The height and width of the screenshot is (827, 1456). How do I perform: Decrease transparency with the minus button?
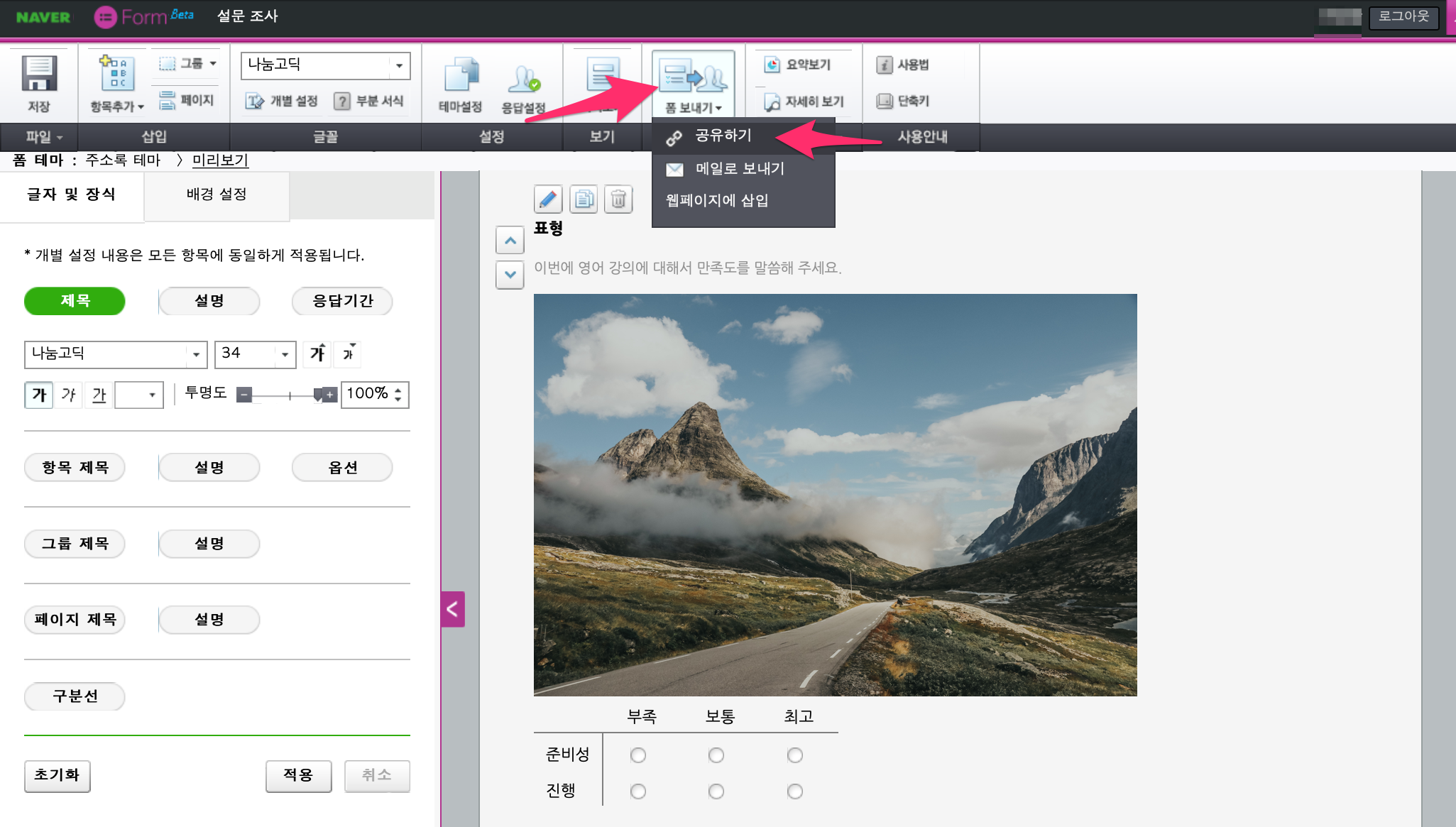click(x=244, y=395)
